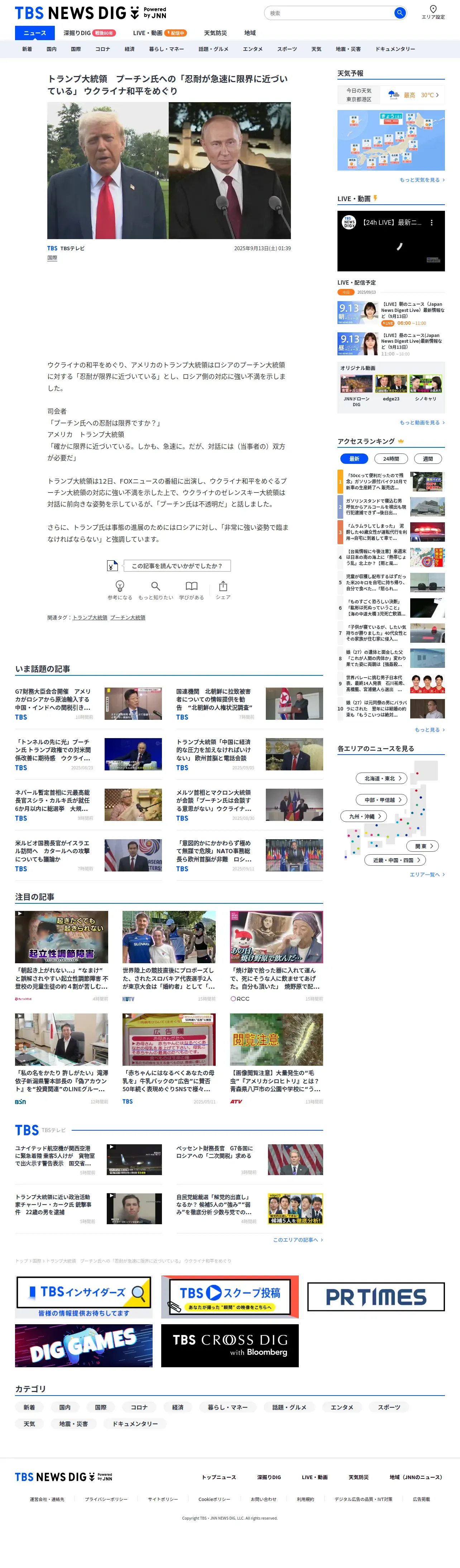The width and height of the screenshot is (460, 1568).
Task: Open the 地域 main tab
Action: pyautogui.click(x=250, y=33)
